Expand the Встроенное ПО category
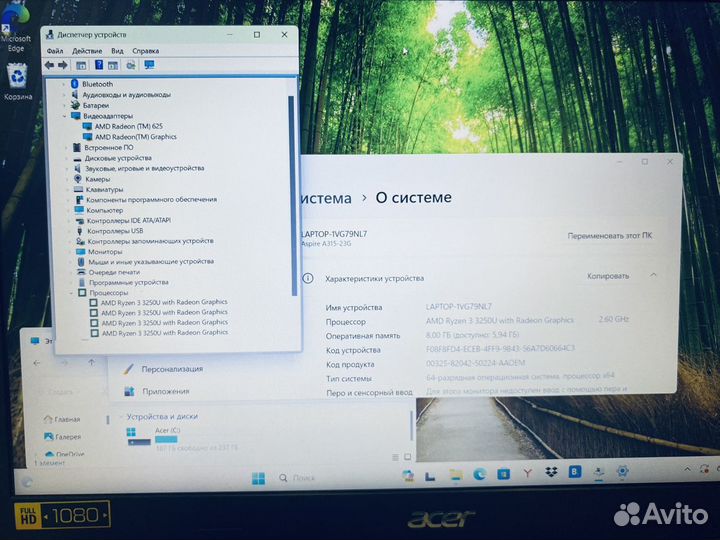The image size is (720, 540). click(66, 147)
